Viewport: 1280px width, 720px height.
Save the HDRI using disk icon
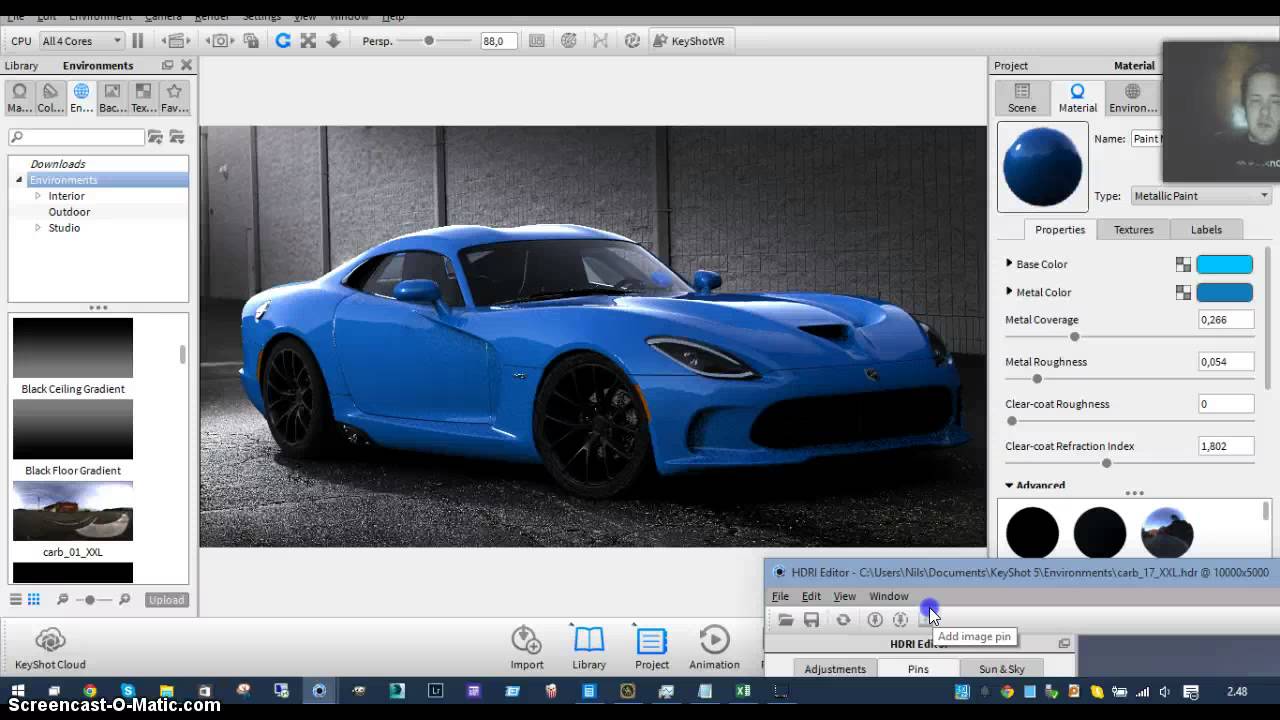pyautogui.click(x=811, y=620)
